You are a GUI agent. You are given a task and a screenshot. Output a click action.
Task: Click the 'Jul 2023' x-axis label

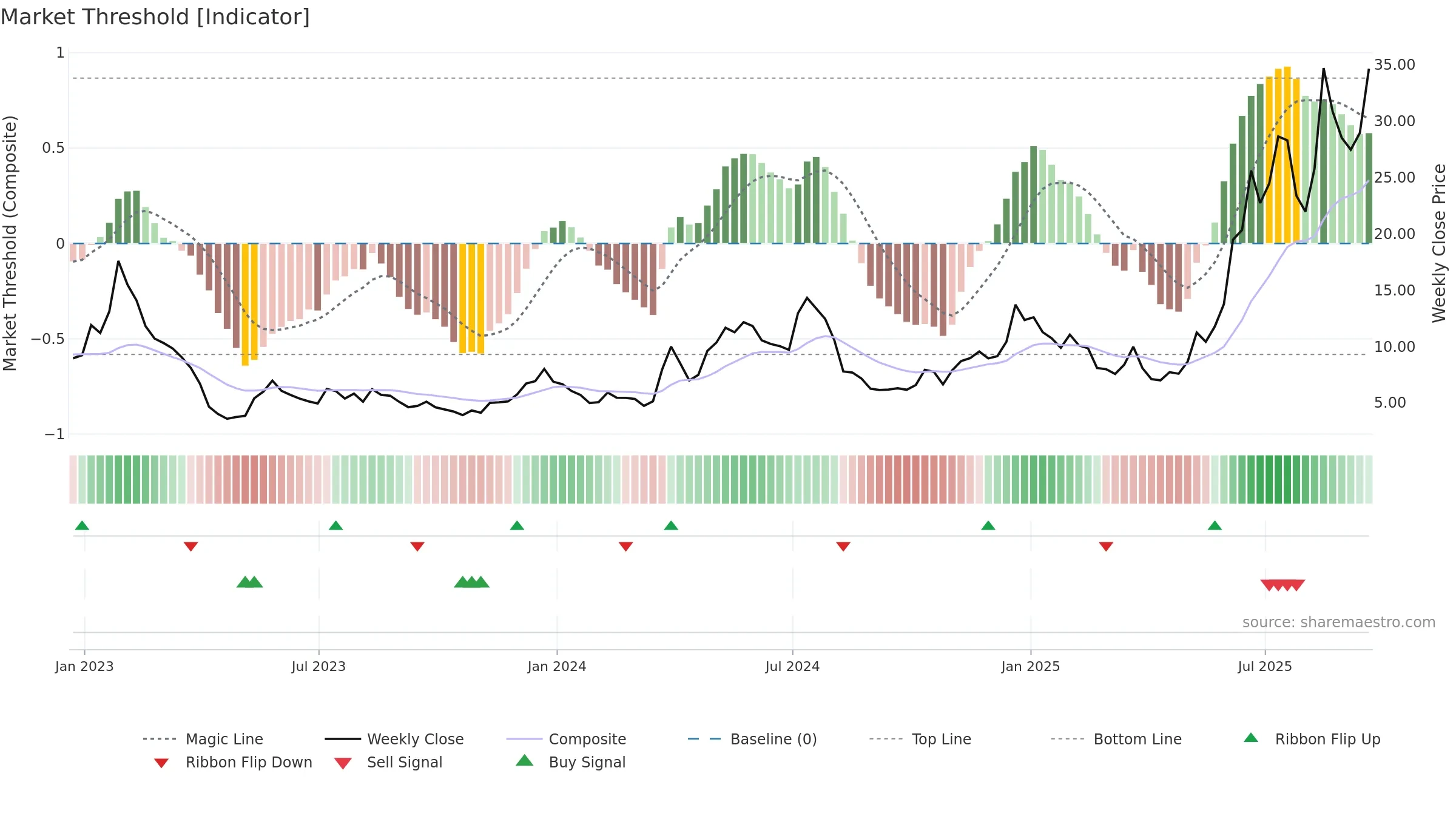click(318, 666)
